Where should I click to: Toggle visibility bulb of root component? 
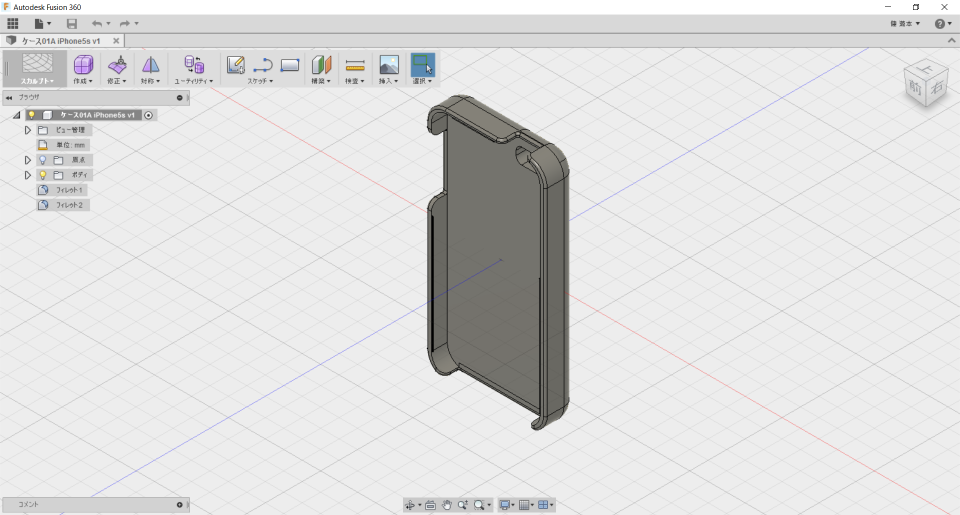32,115
